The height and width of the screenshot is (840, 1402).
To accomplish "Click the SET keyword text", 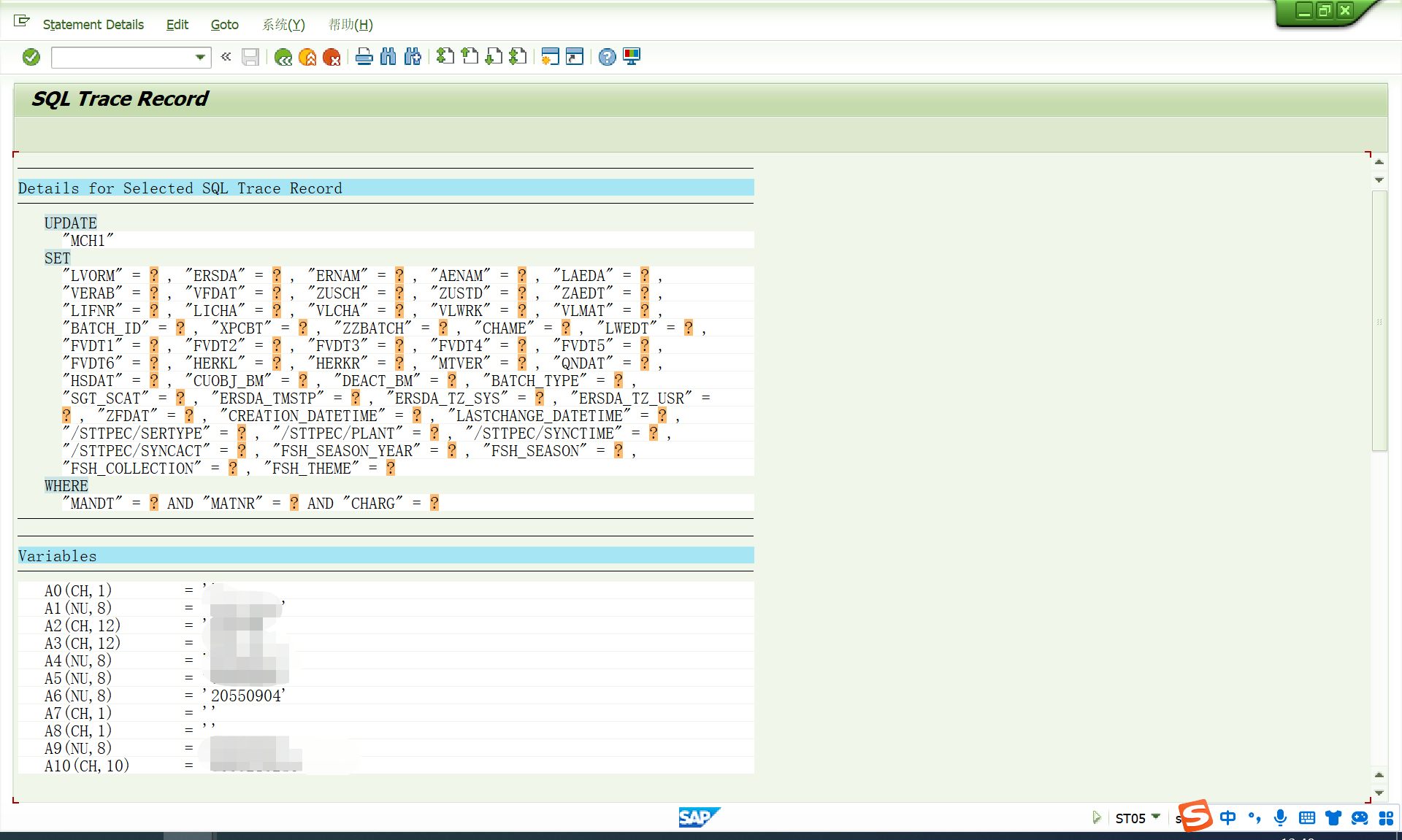I will coord(57,258).
